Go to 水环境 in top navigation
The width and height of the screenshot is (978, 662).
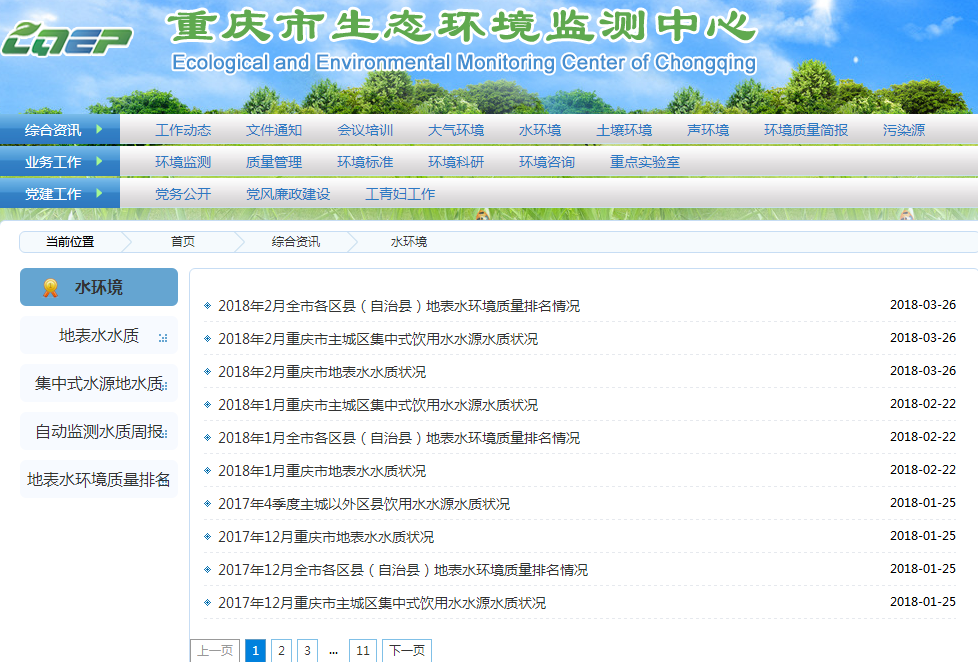[540, 130]
